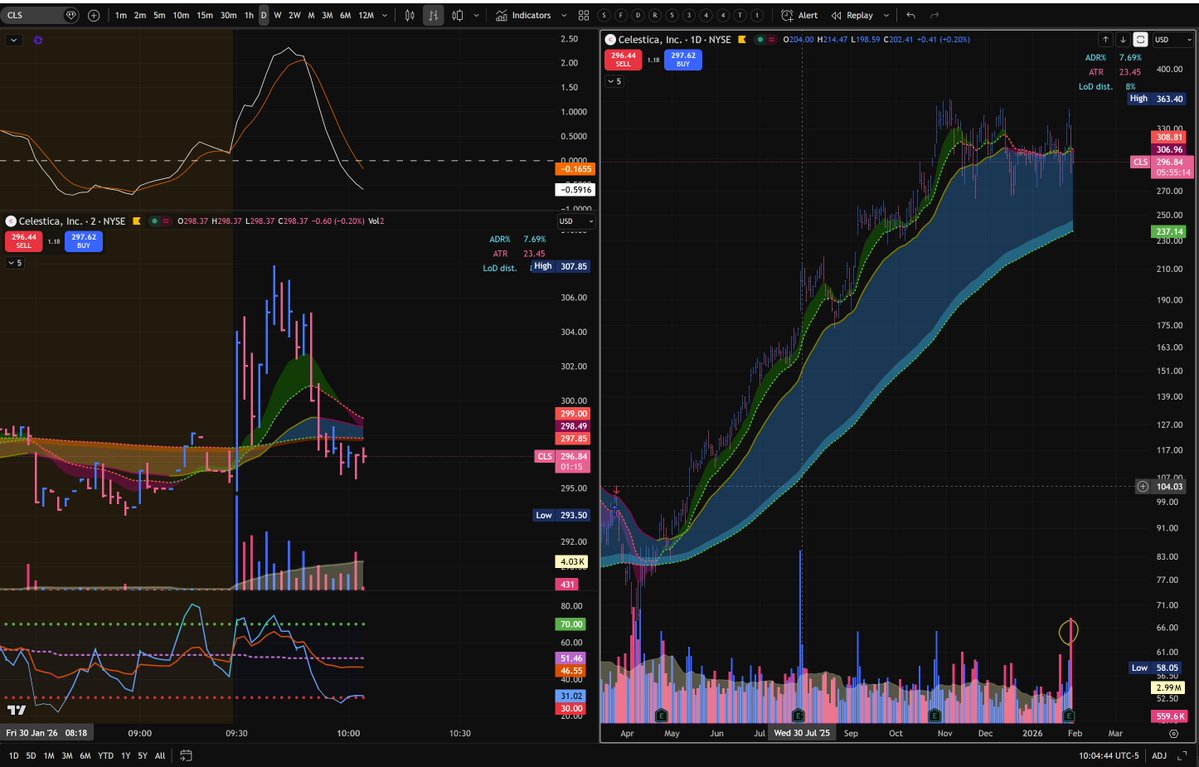1199x767 pixels.
Task: Start bar Replay mode
Action: 852,15
